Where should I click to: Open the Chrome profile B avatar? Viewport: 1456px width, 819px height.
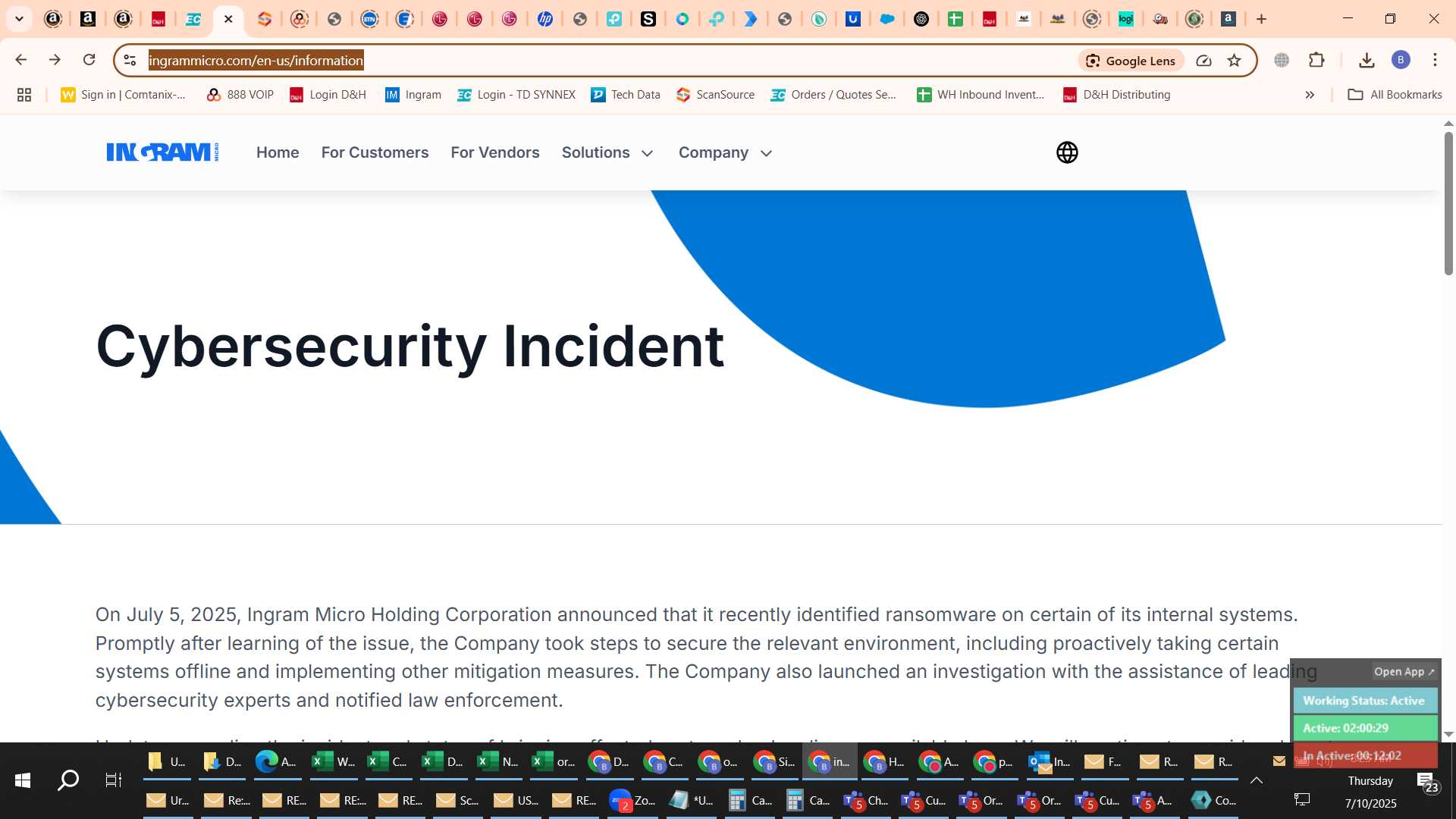1401,60
